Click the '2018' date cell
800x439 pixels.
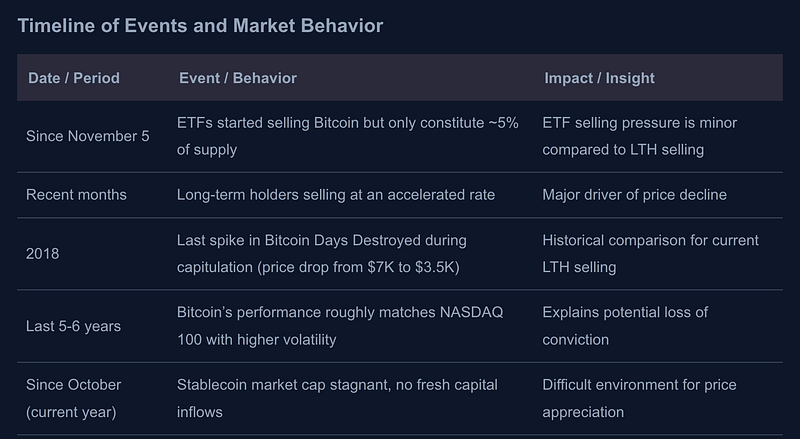click(43, 253)
